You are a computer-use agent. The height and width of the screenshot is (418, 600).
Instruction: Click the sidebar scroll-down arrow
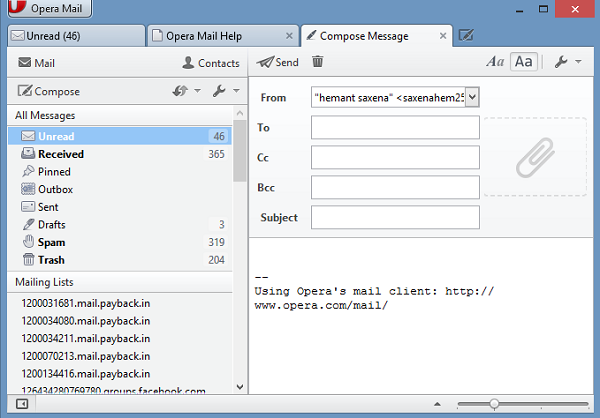(240, 387)
